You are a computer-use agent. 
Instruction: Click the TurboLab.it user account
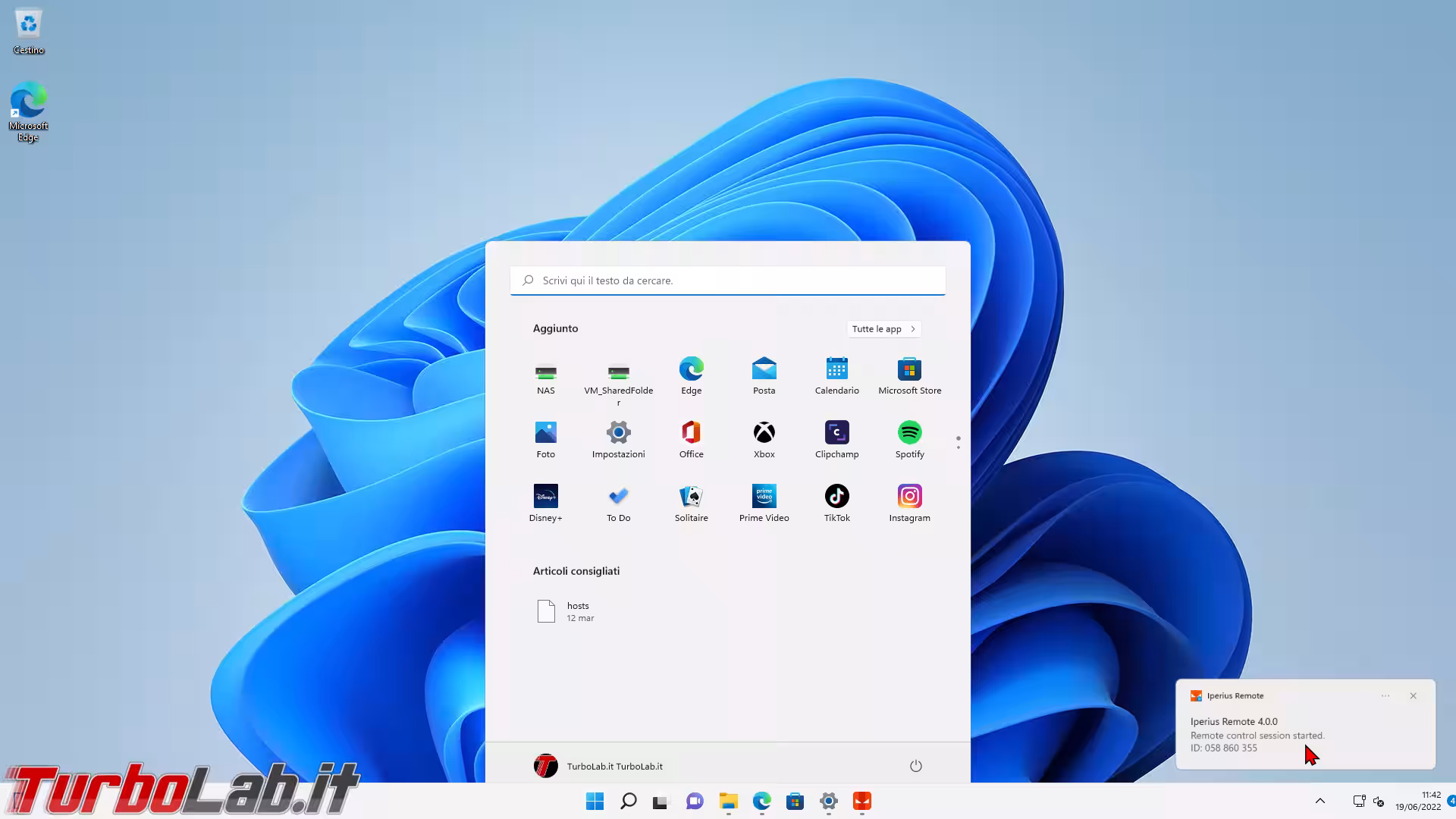click(x=598, y=766)
